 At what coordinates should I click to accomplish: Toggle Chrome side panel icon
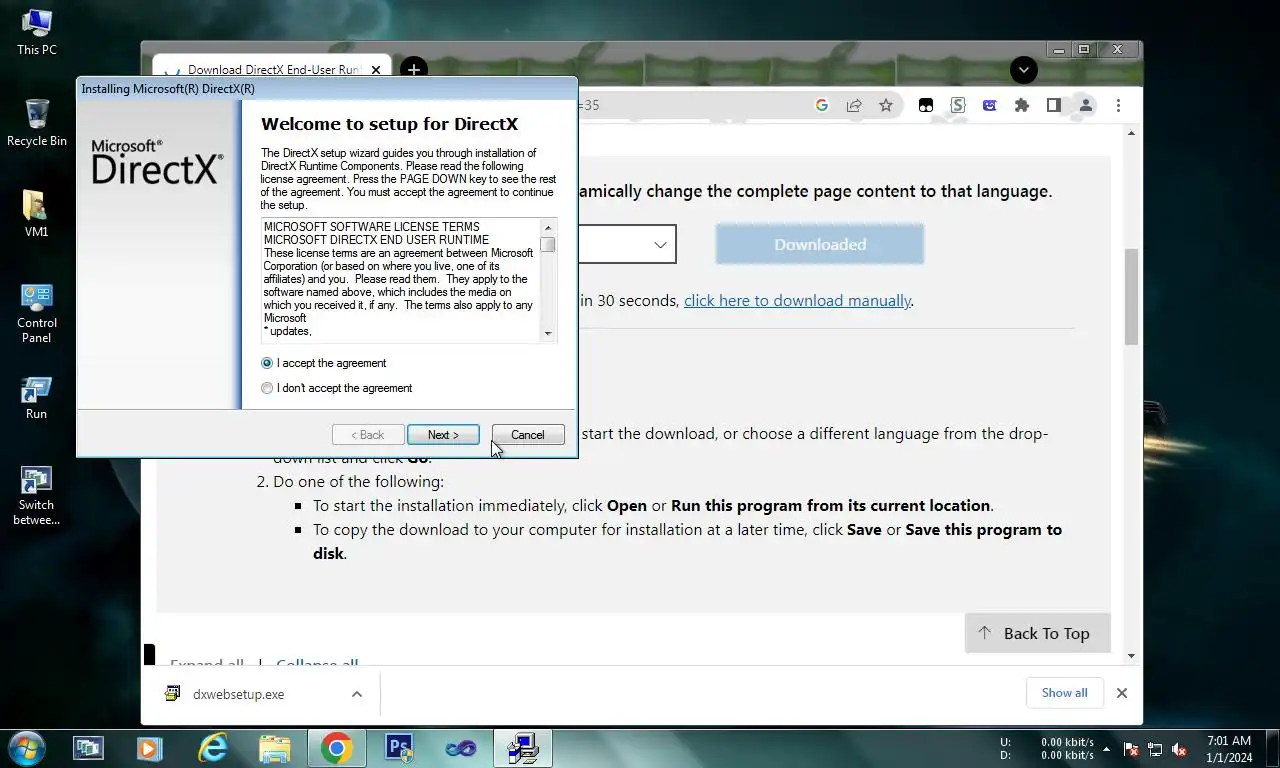pyautogui.click(x=1054, y=105)
